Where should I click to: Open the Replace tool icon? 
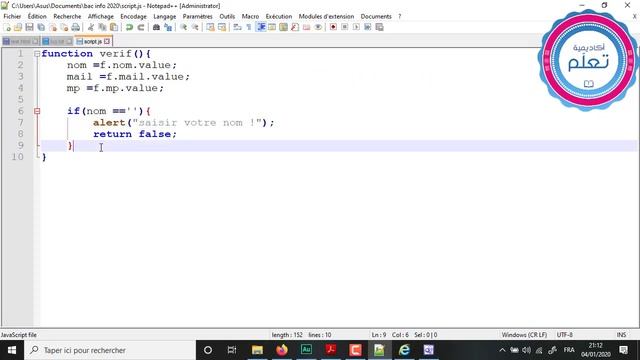(168, 27)
